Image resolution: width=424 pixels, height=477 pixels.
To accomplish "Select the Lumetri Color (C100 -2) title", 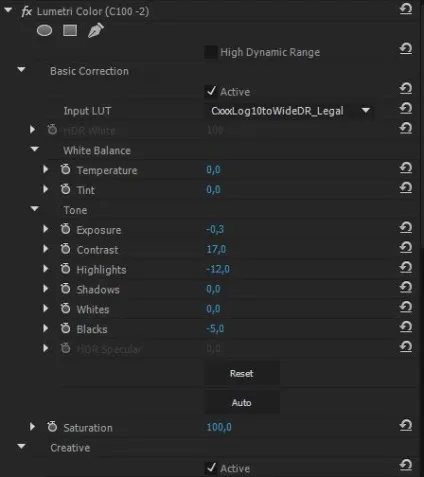I will click(93, 11).
